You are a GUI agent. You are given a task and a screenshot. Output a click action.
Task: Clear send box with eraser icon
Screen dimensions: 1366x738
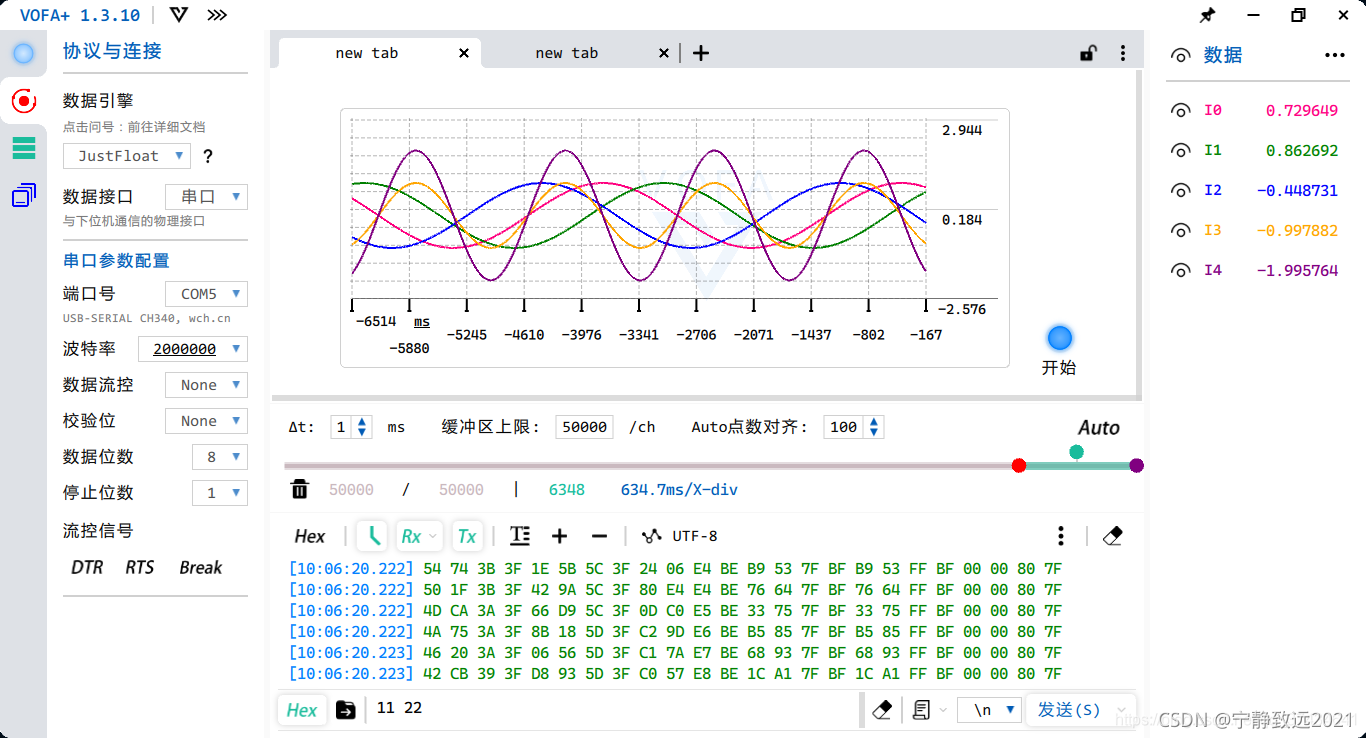[882, 709]
